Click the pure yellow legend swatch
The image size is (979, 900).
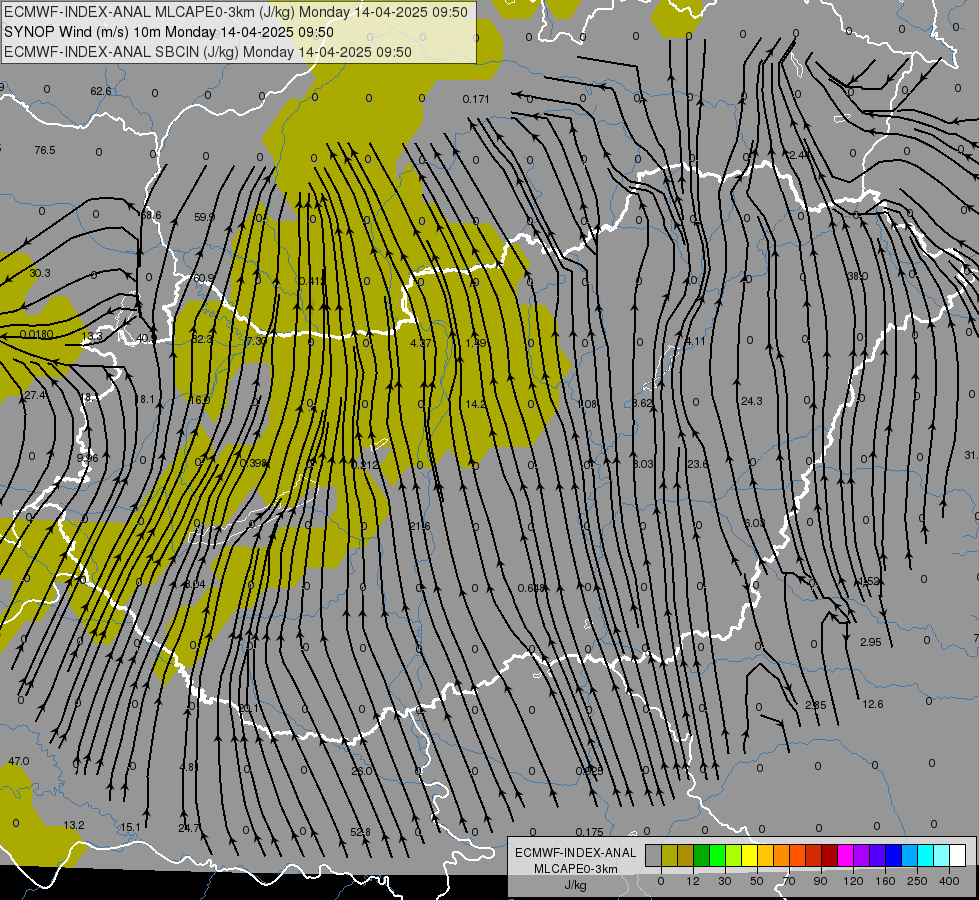(x=749, y=855)
